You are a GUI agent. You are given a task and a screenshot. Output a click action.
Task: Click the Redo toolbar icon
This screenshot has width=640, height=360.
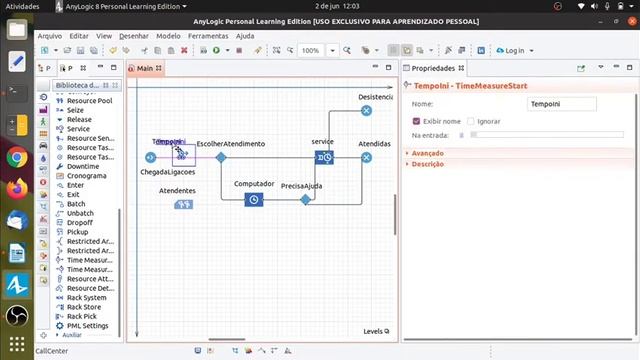tap(126, 50)
